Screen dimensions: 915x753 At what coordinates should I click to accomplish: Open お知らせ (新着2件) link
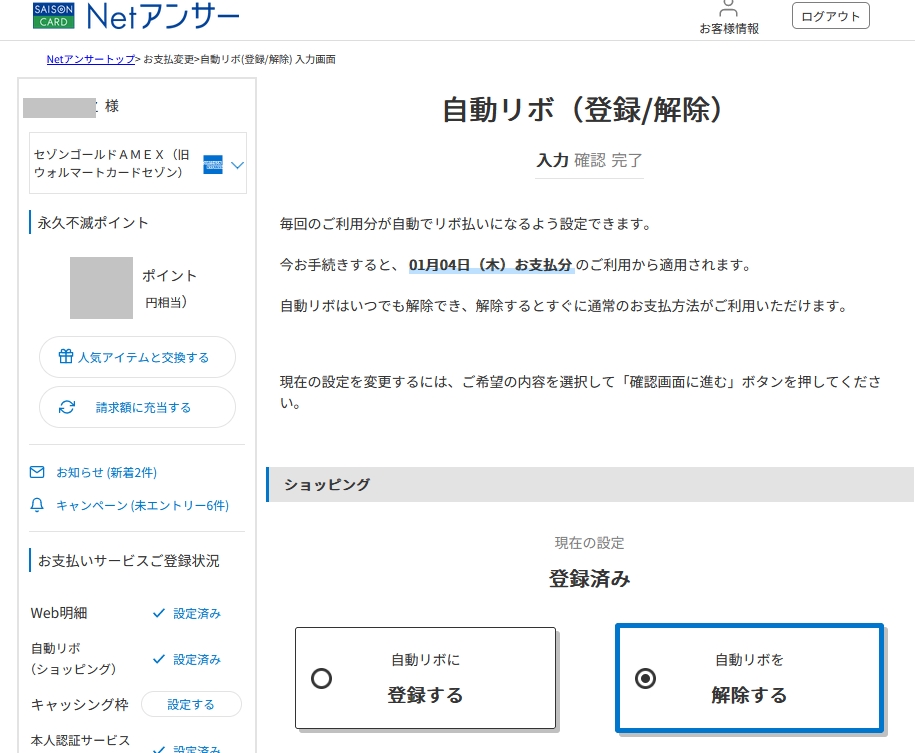point(106,472)
